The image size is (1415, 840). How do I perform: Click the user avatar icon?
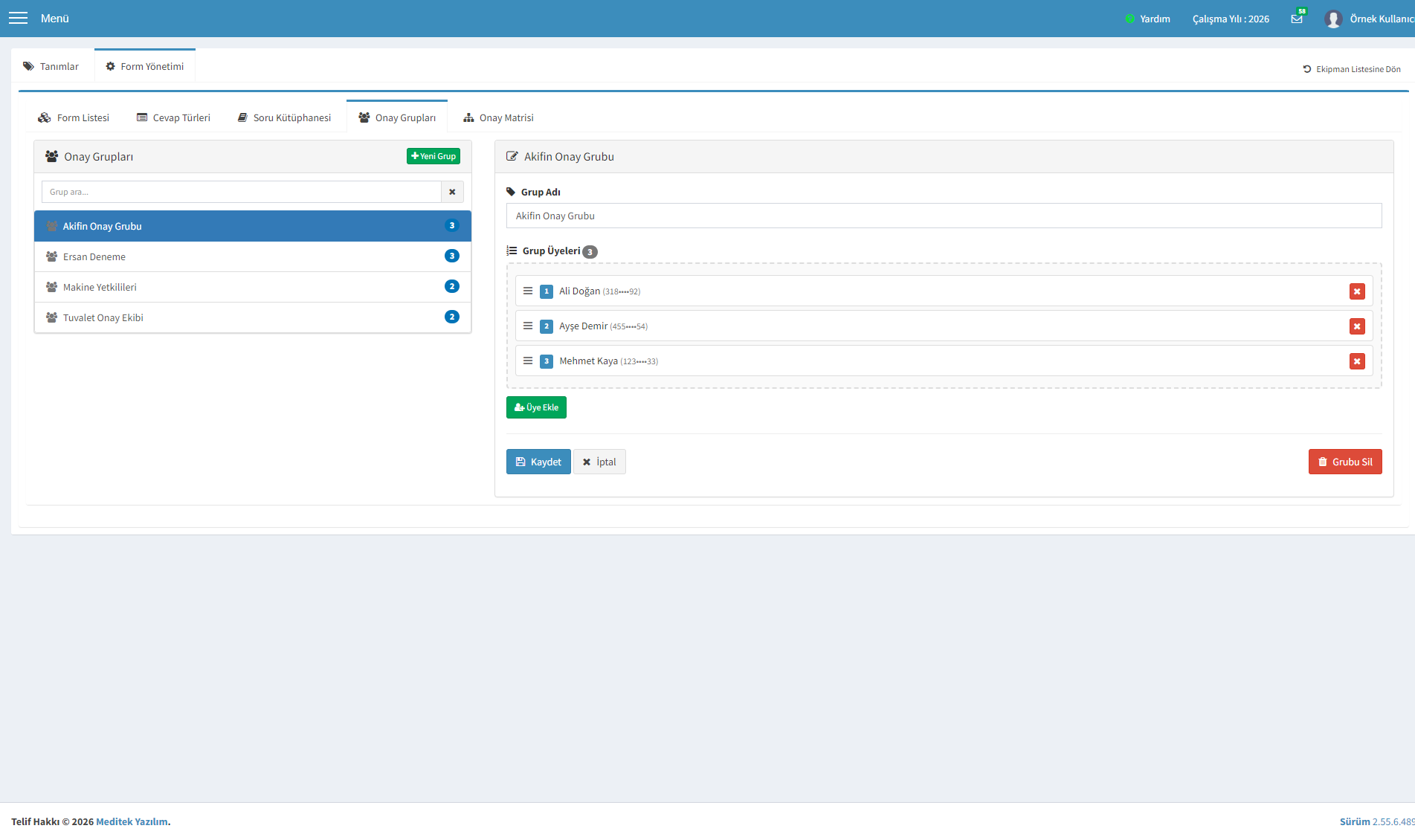(x=1333, y=19)
